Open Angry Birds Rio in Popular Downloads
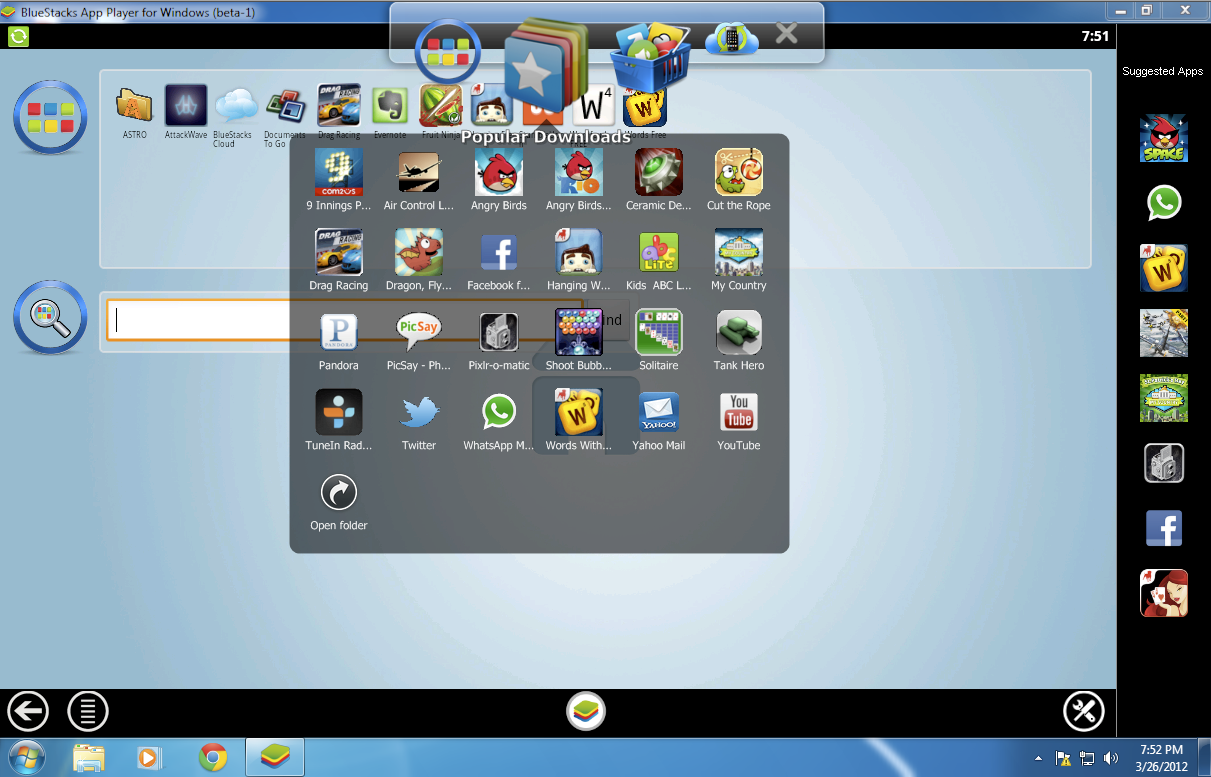 click(x=578, y=173)
